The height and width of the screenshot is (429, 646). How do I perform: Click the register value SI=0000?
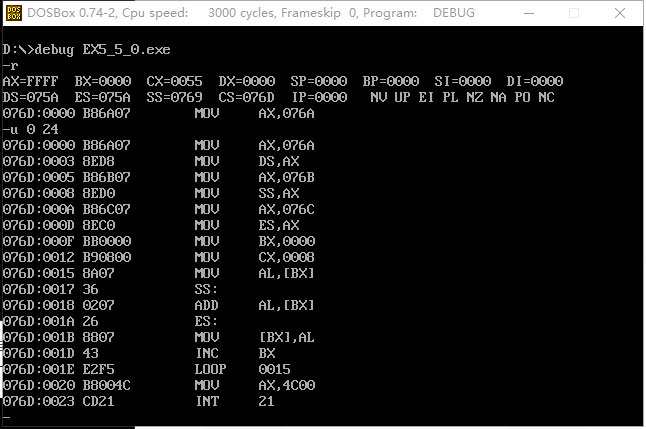point(462,81)
